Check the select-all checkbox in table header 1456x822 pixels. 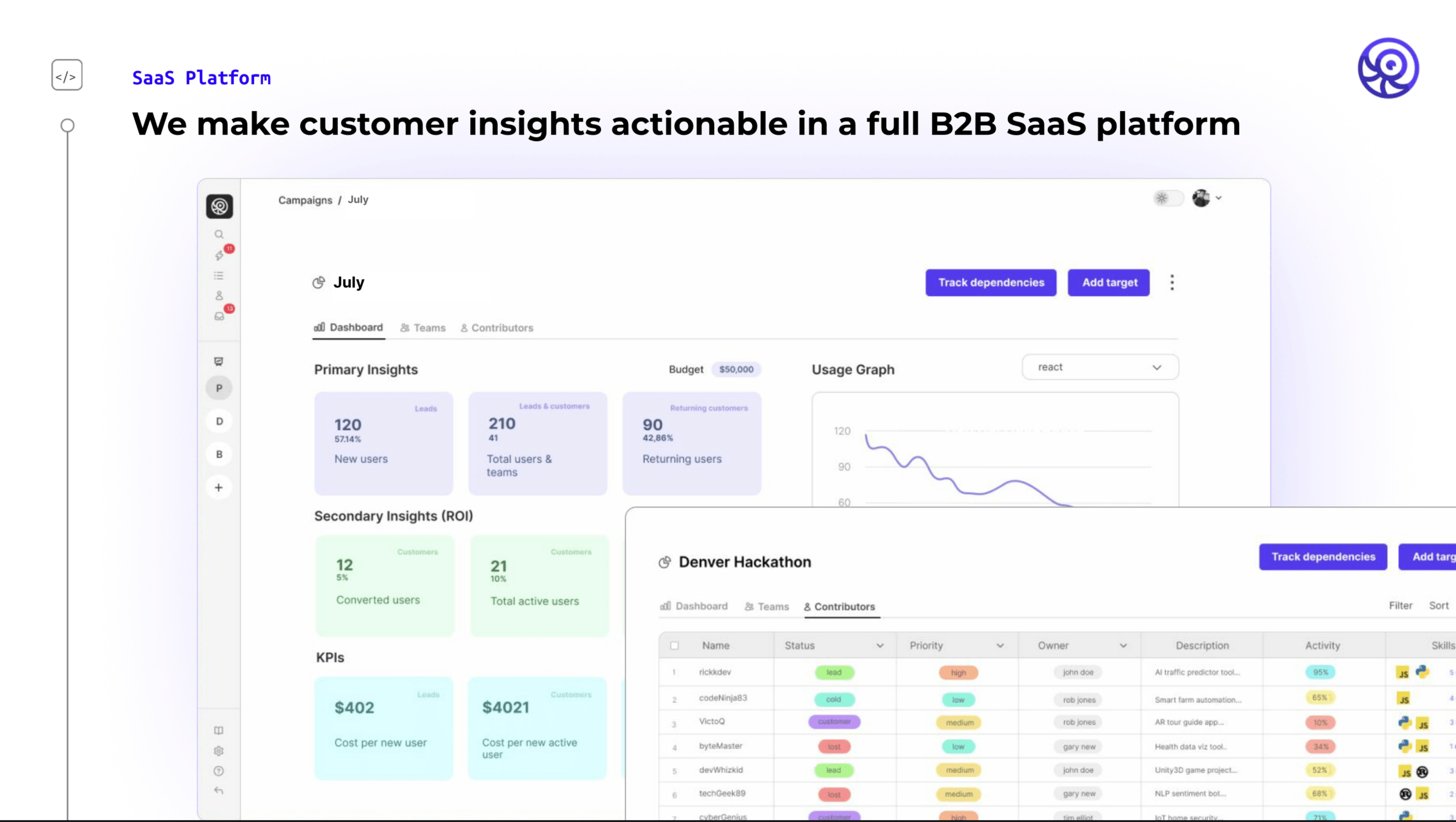click(674, 646)
